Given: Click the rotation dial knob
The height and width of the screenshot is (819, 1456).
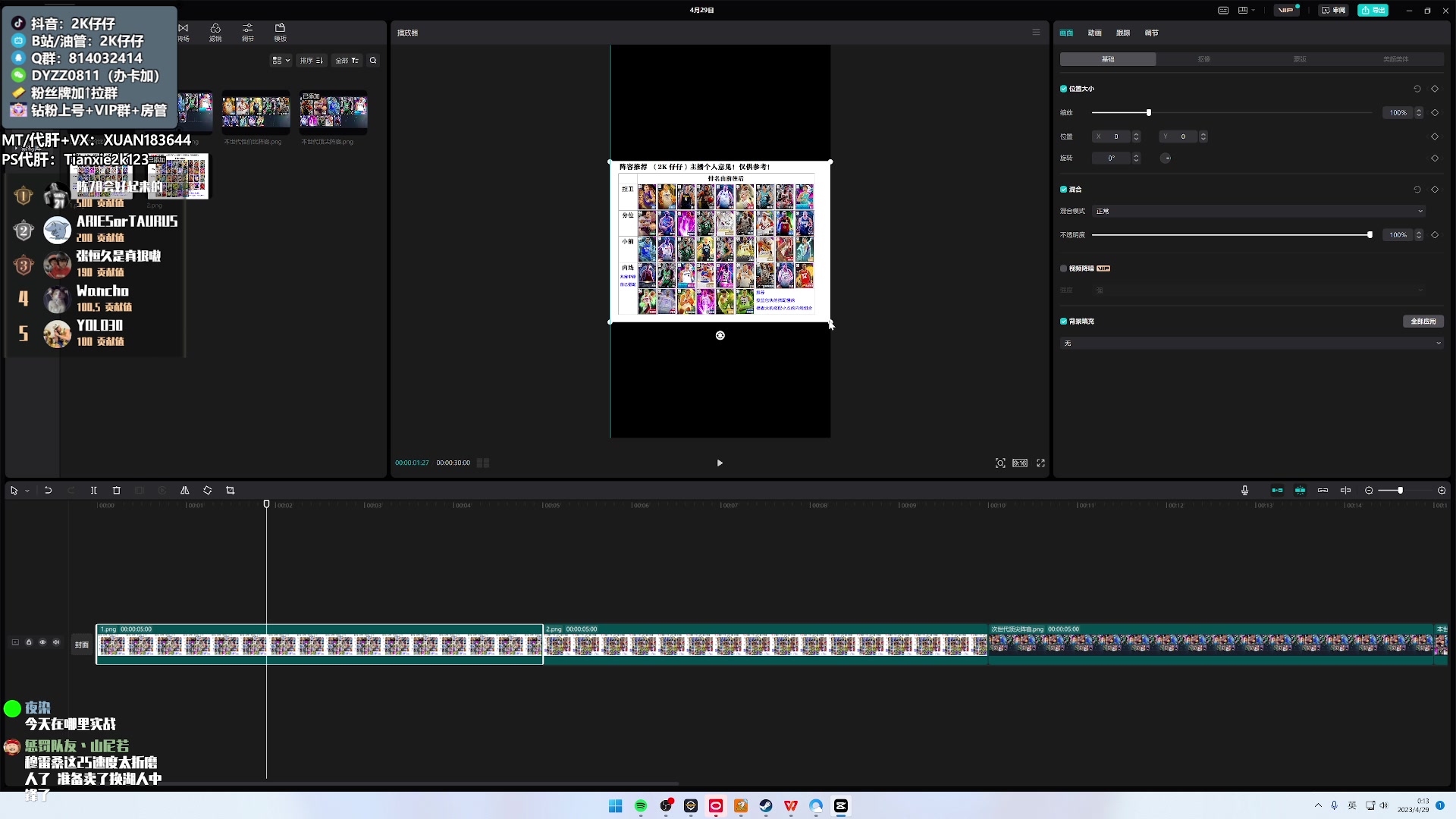Looking at the screenshot, I should point(1166,158).
